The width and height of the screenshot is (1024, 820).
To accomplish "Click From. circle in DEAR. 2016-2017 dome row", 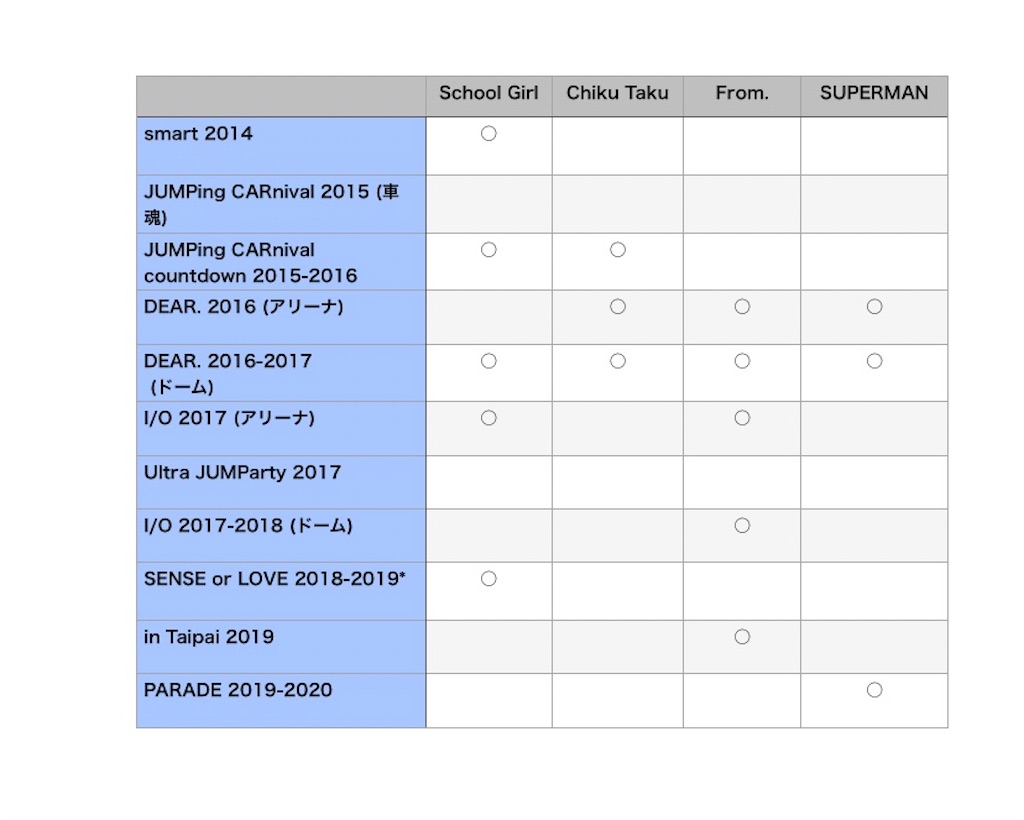I will pyautogui.click(x=742, y=360).
